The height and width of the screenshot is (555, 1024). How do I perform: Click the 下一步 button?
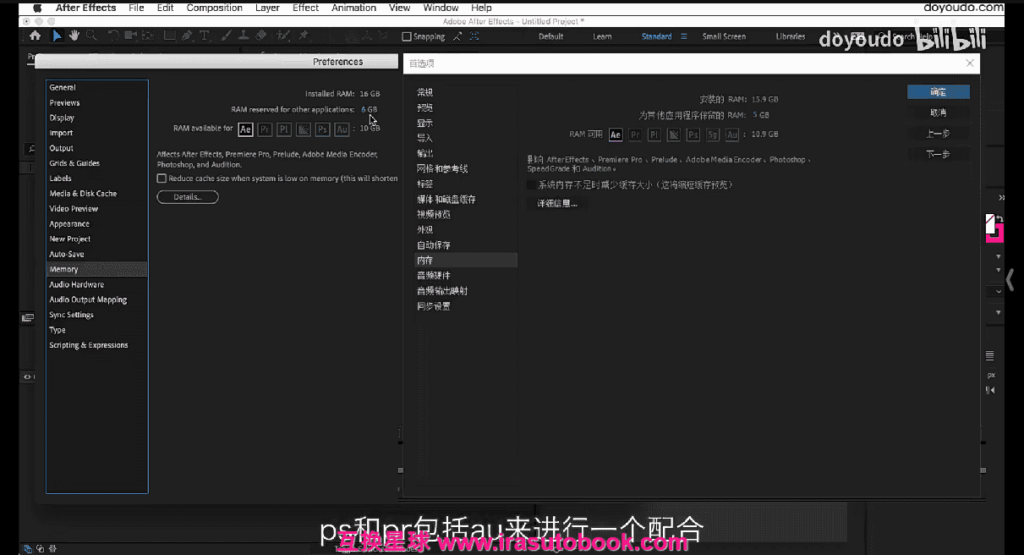(x=938, y=155)
